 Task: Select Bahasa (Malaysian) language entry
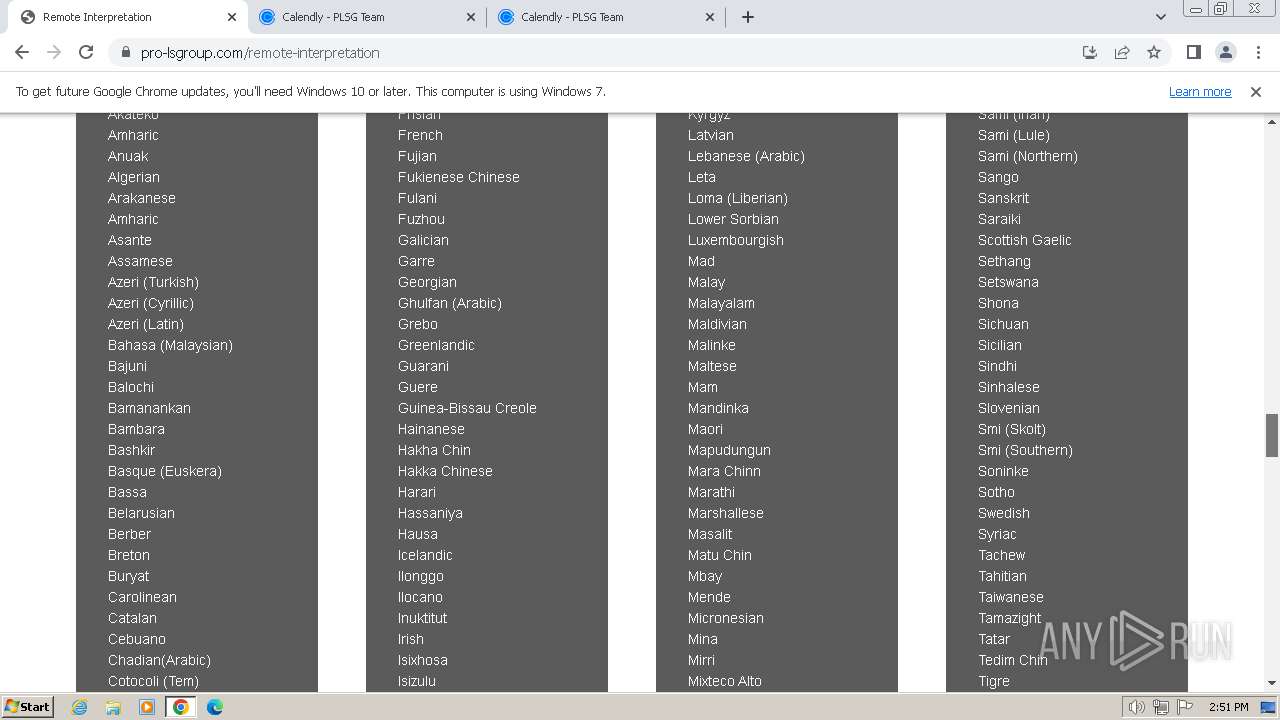coord(170,345)
